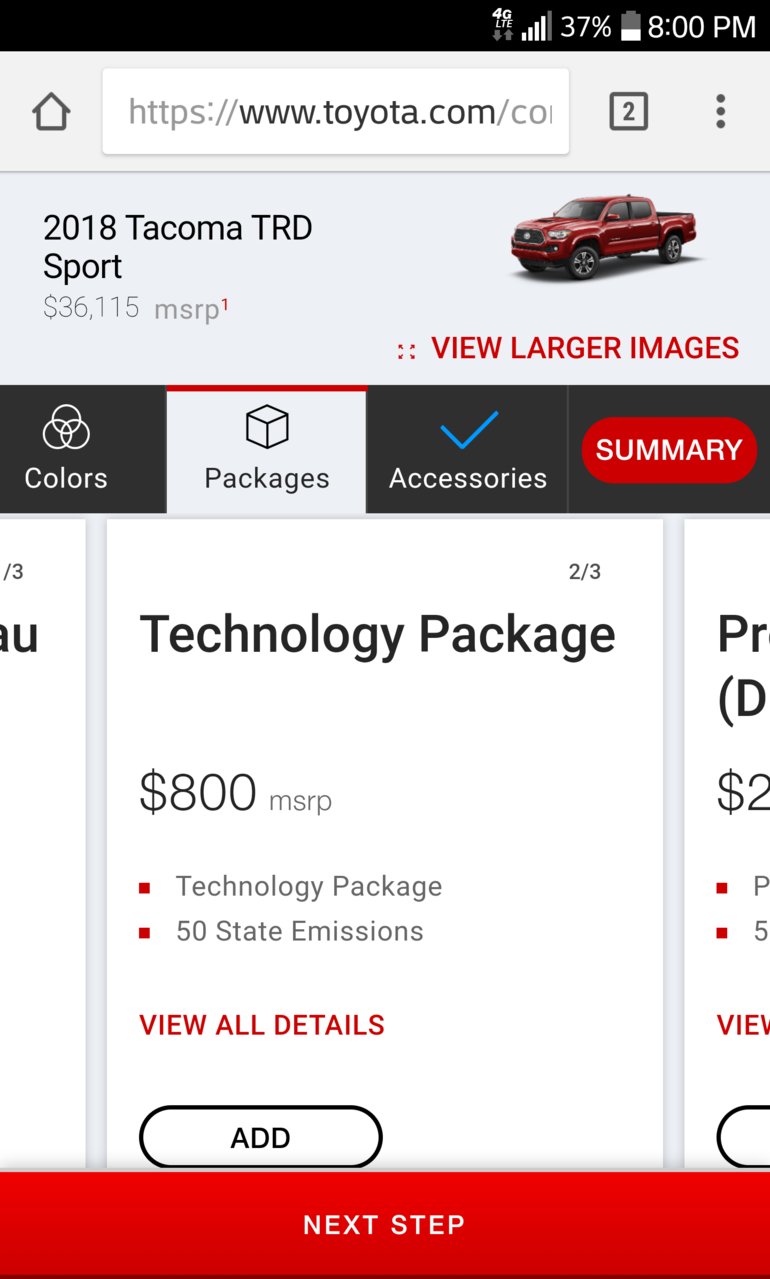Tap the battery status icon
Image resolution: width=770 pixels, height=1279 pixels.
point(630,27)
